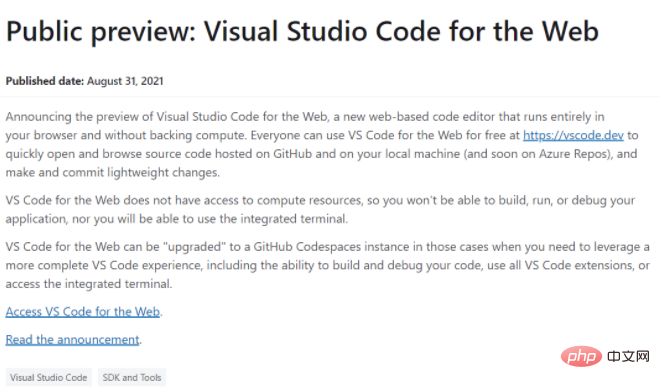Select the Visual Studio Code tag
Viewport: 660px width, 389px height.
point(48,377)
